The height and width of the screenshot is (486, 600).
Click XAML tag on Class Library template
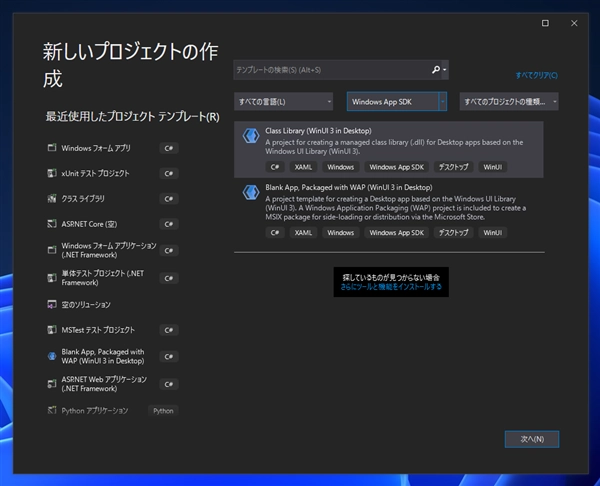303,167
